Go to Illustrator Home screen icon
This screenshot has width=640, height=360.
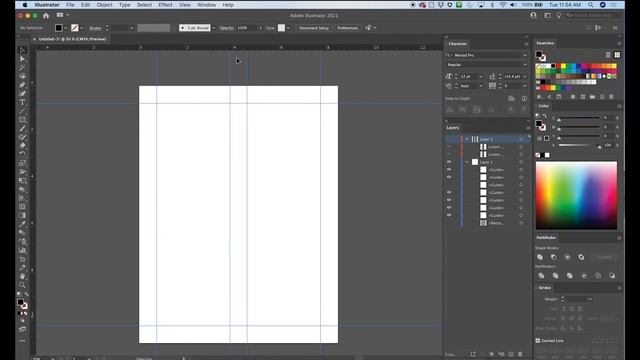click(x=46, y=16)
